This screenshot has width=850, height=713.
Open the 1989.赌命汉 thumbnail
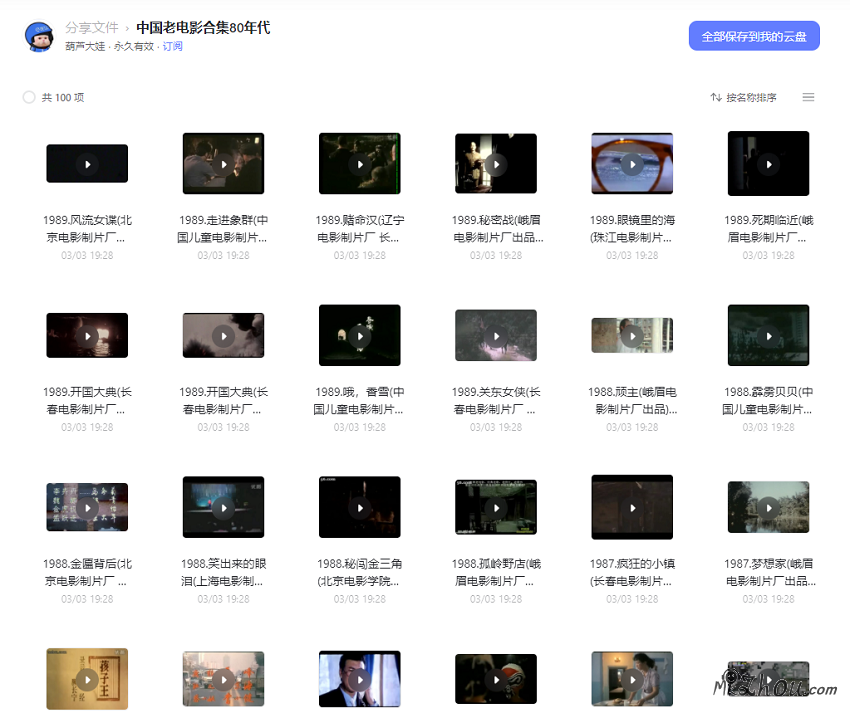(x=360, y=163)
